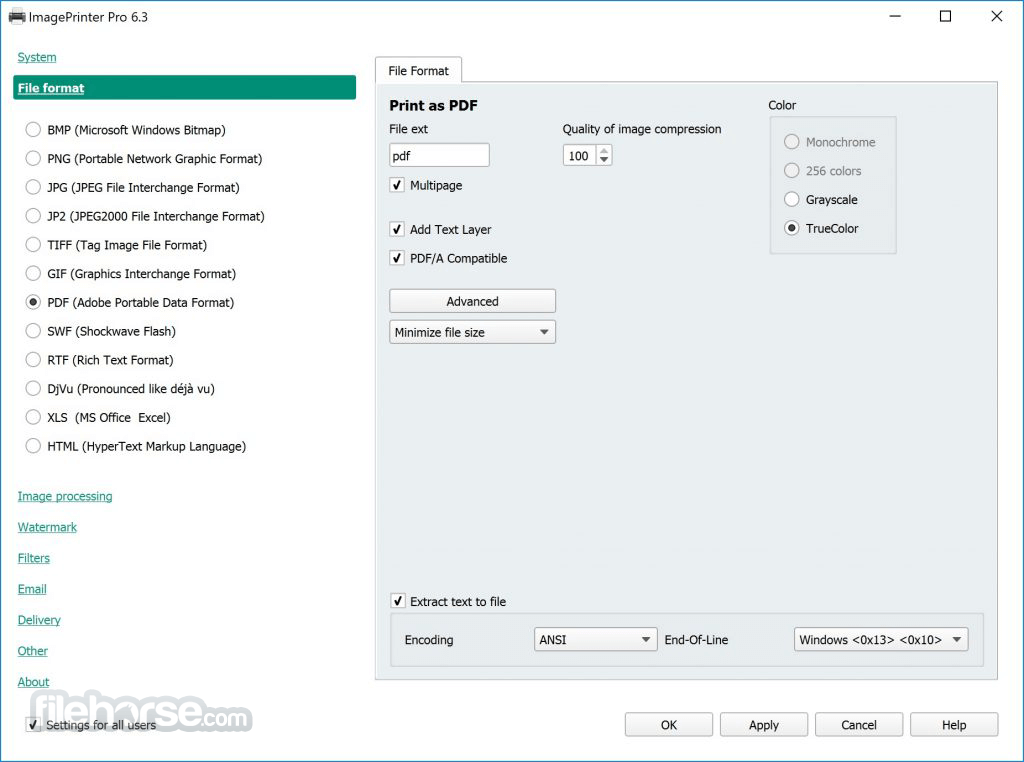Confirm with the OK button
1024x762 pixels.
[669, 725]
